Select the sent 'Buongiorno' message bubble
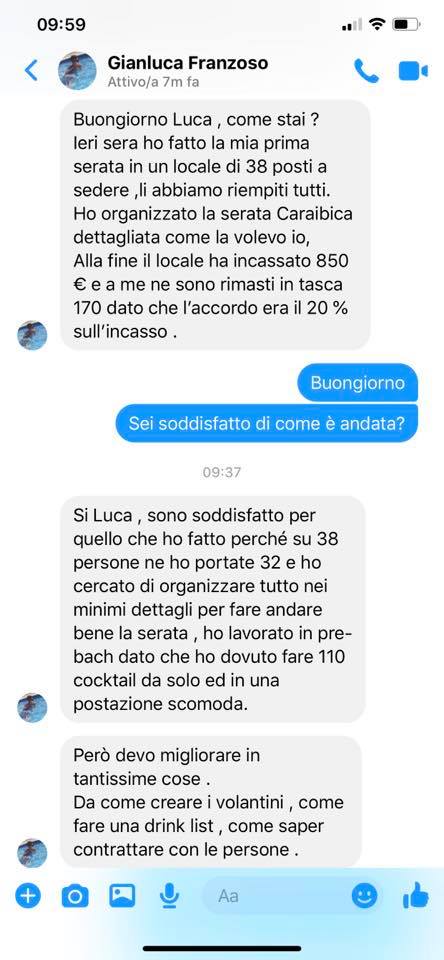This screenshot has width=444, height=960. (358, 383)
